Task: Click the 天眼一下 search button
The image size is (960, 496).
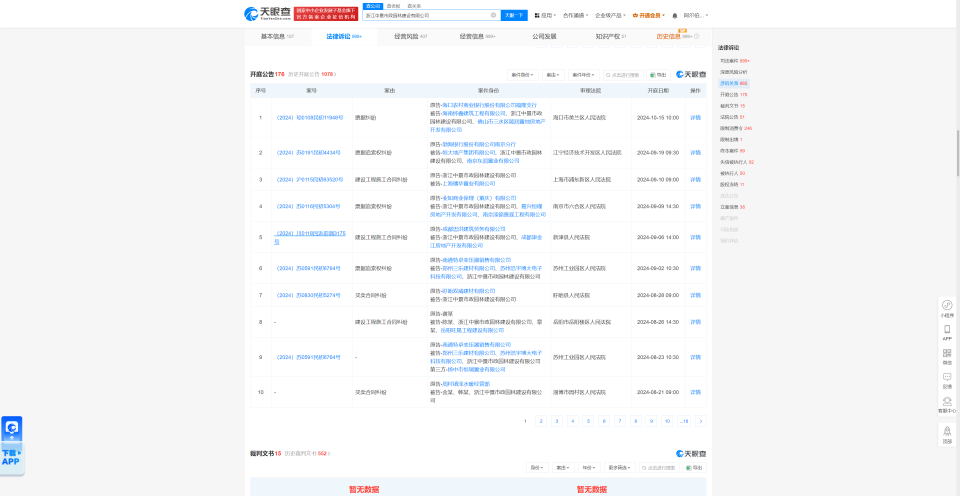Action: pyautogui.click(x=514, y=15)
